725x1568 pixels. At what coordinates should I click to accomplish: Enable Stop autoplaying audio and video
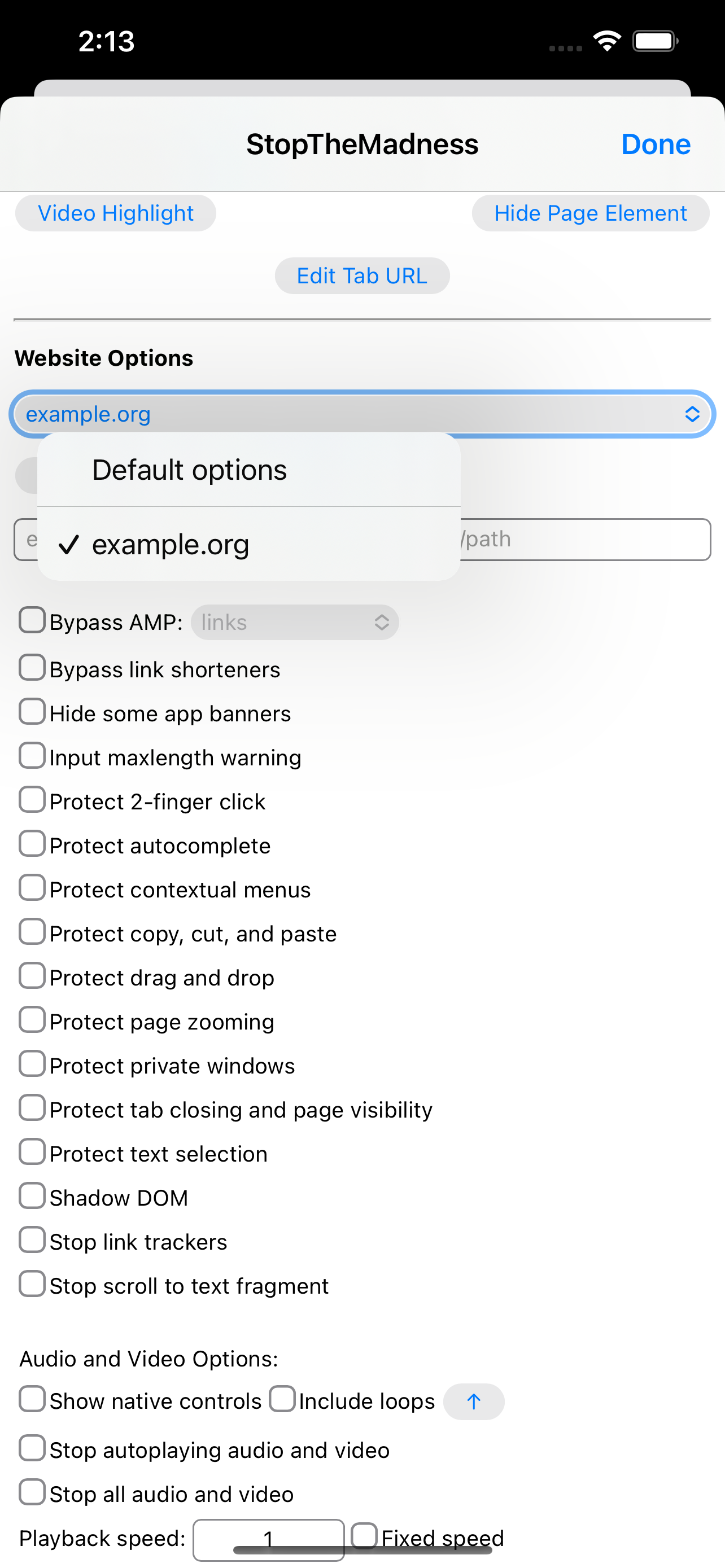click(x=32, y=1449)
